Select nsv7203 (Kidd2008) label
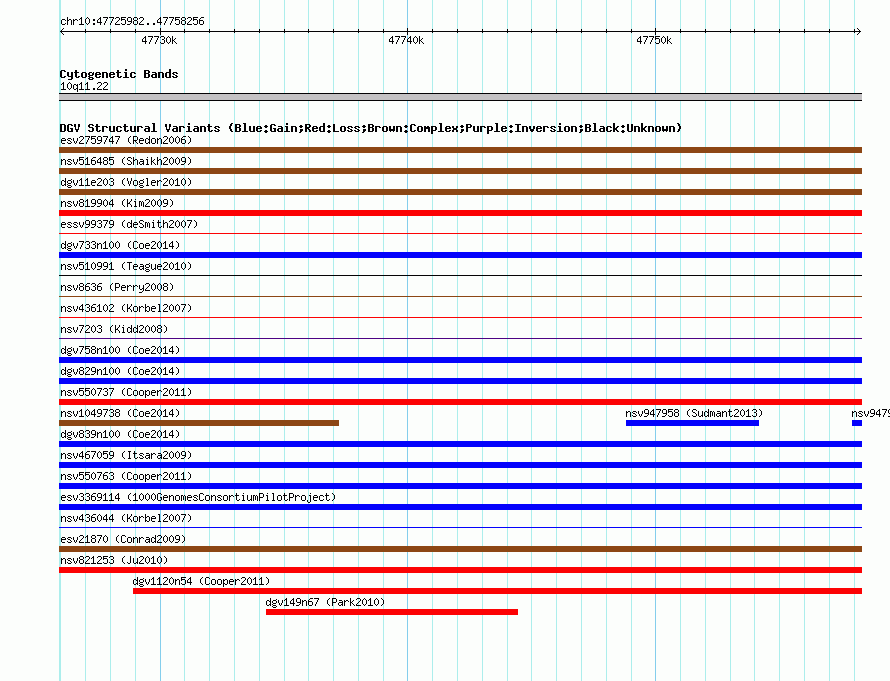The image size is (890, 681). click(114, 329)
